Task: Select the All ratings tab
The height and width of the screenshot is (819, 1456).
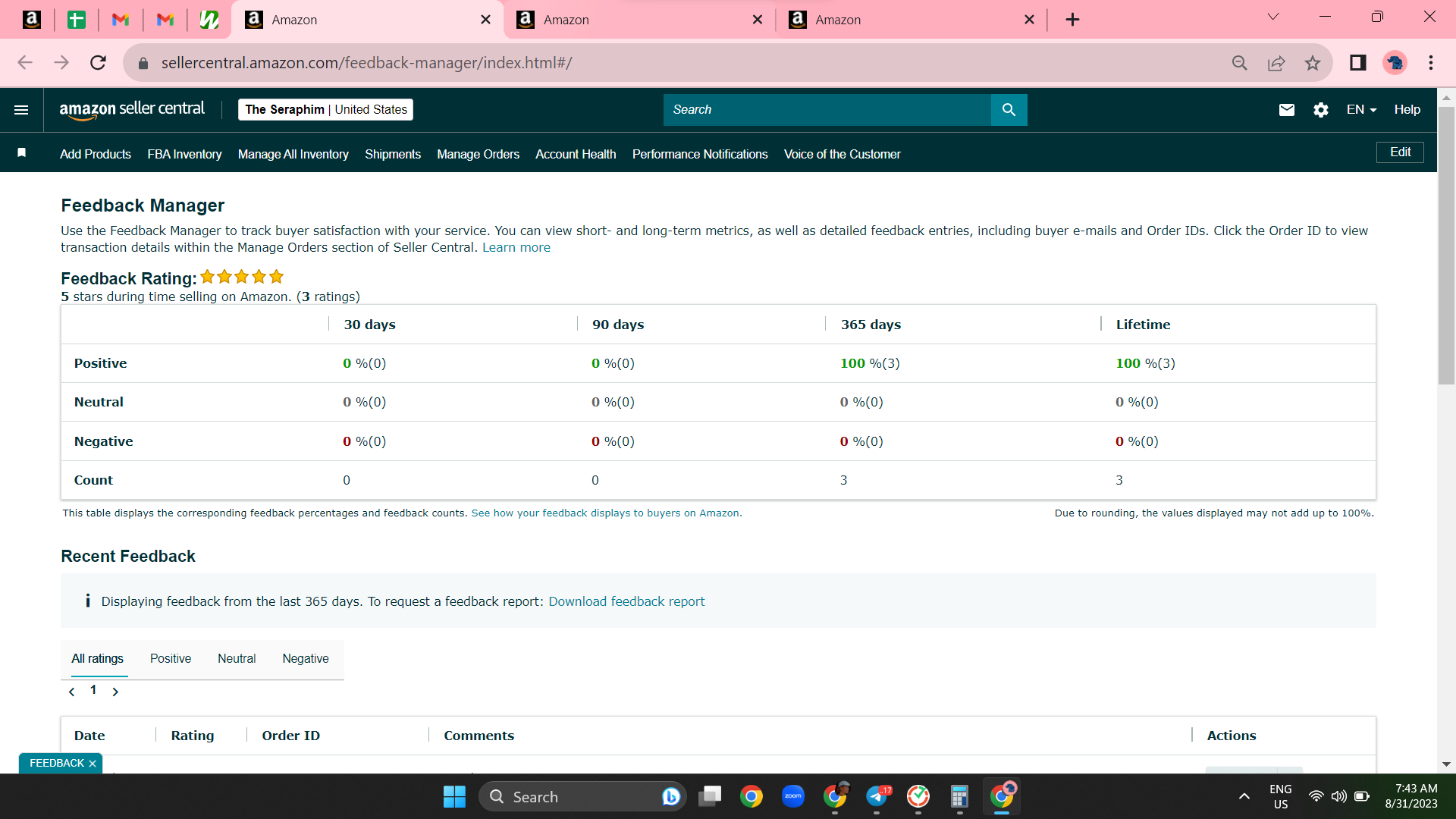Action: [x=98, y=659]
